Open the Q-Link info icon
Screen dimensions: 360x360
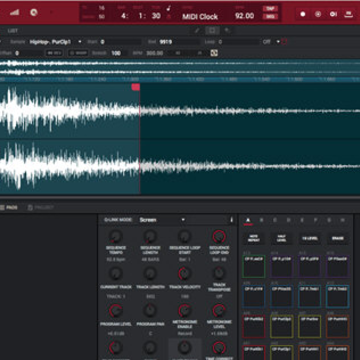click(231, 220)
